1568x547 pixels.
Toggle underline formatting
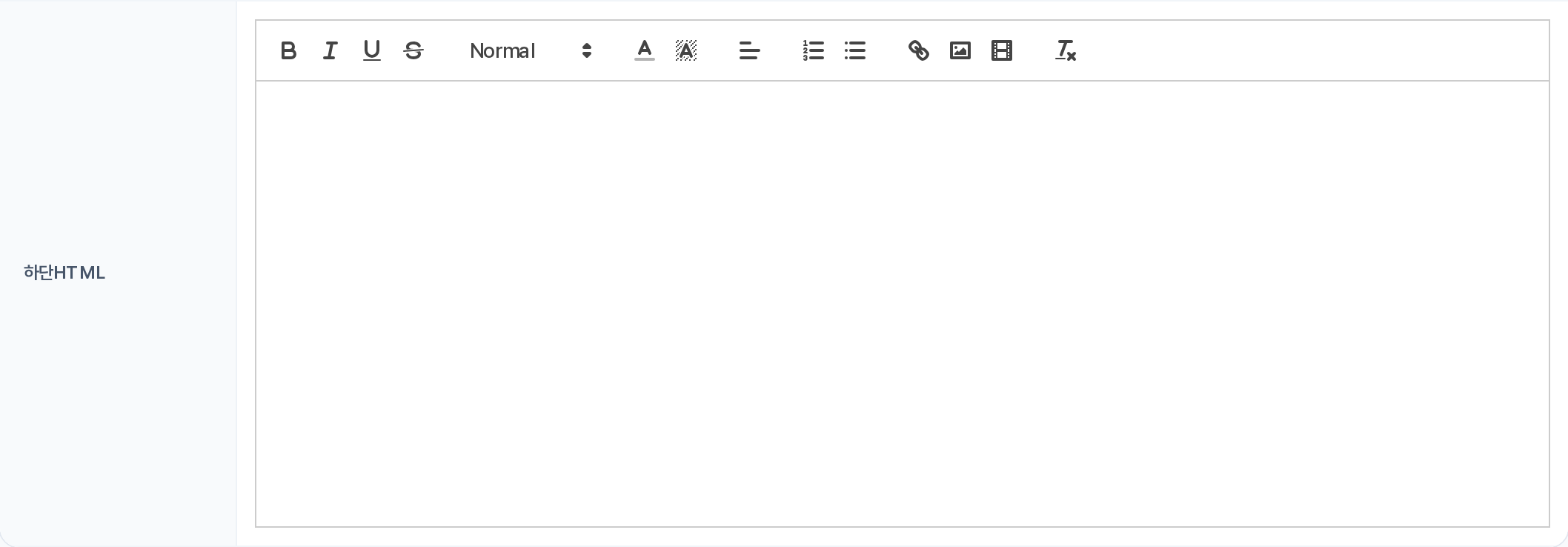(372, 50)
